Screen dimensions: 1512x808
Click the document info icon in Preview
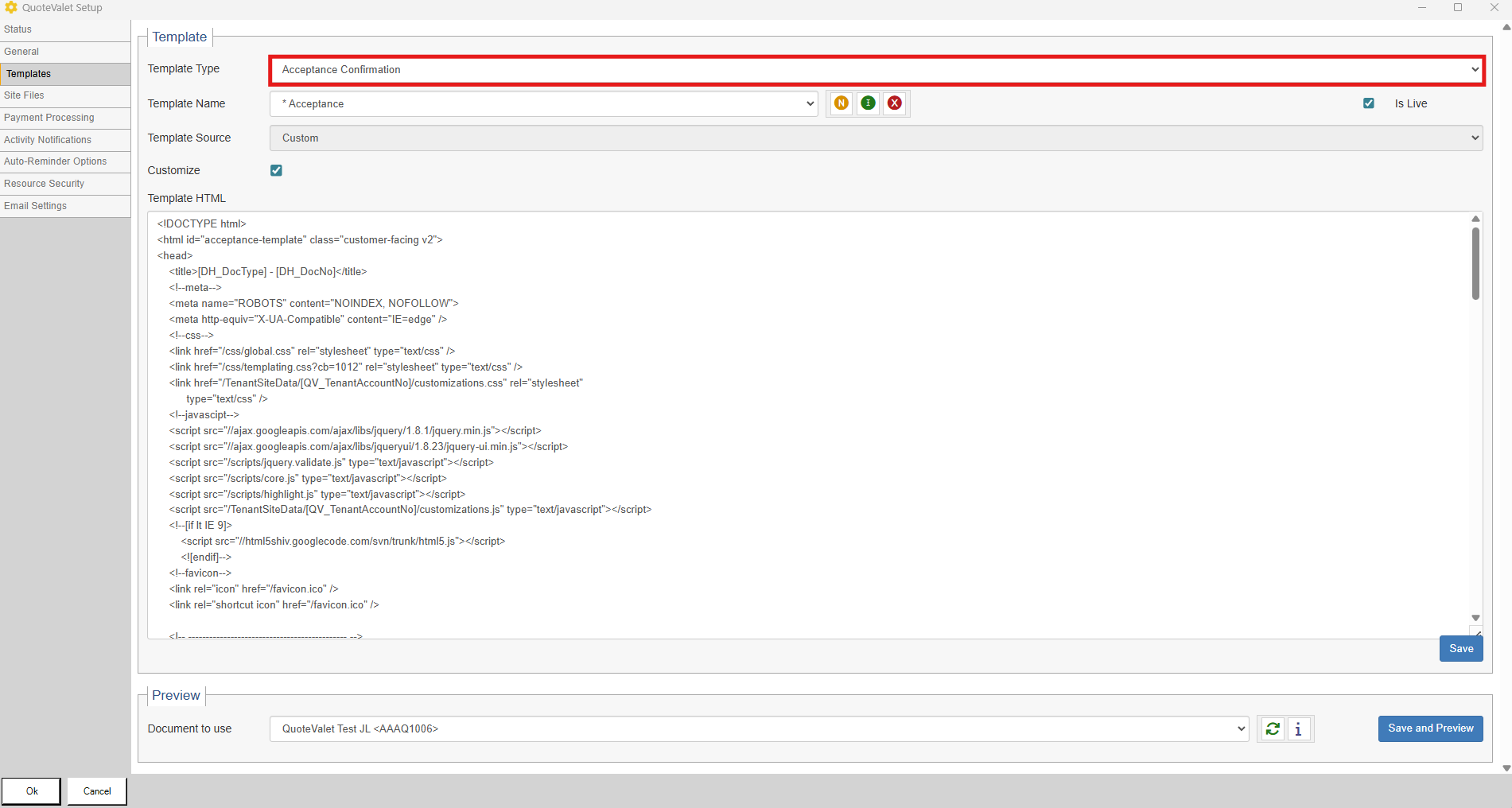click(1298, 729)
